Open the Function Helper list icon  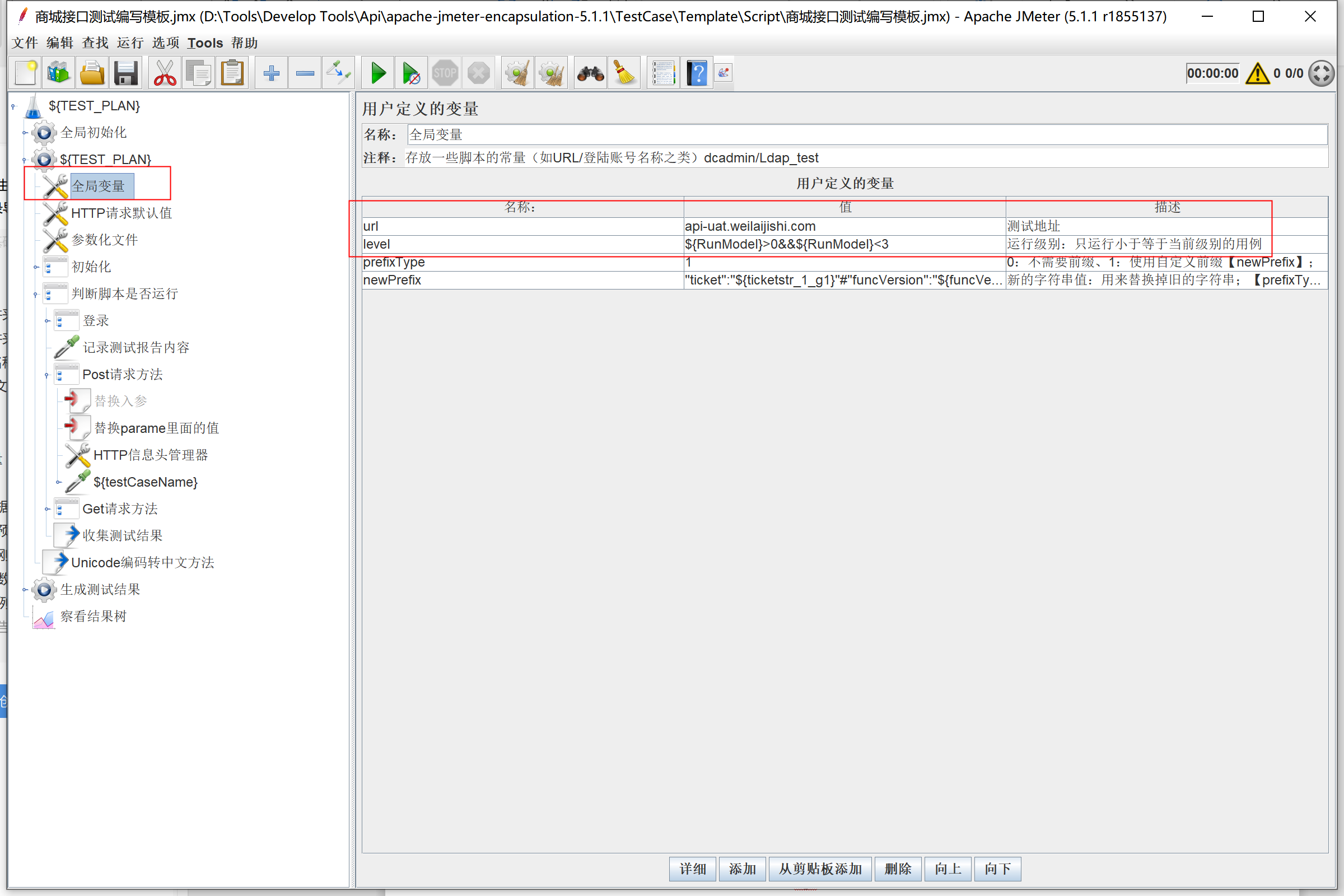pyautogui.click(x=663, y=73)
